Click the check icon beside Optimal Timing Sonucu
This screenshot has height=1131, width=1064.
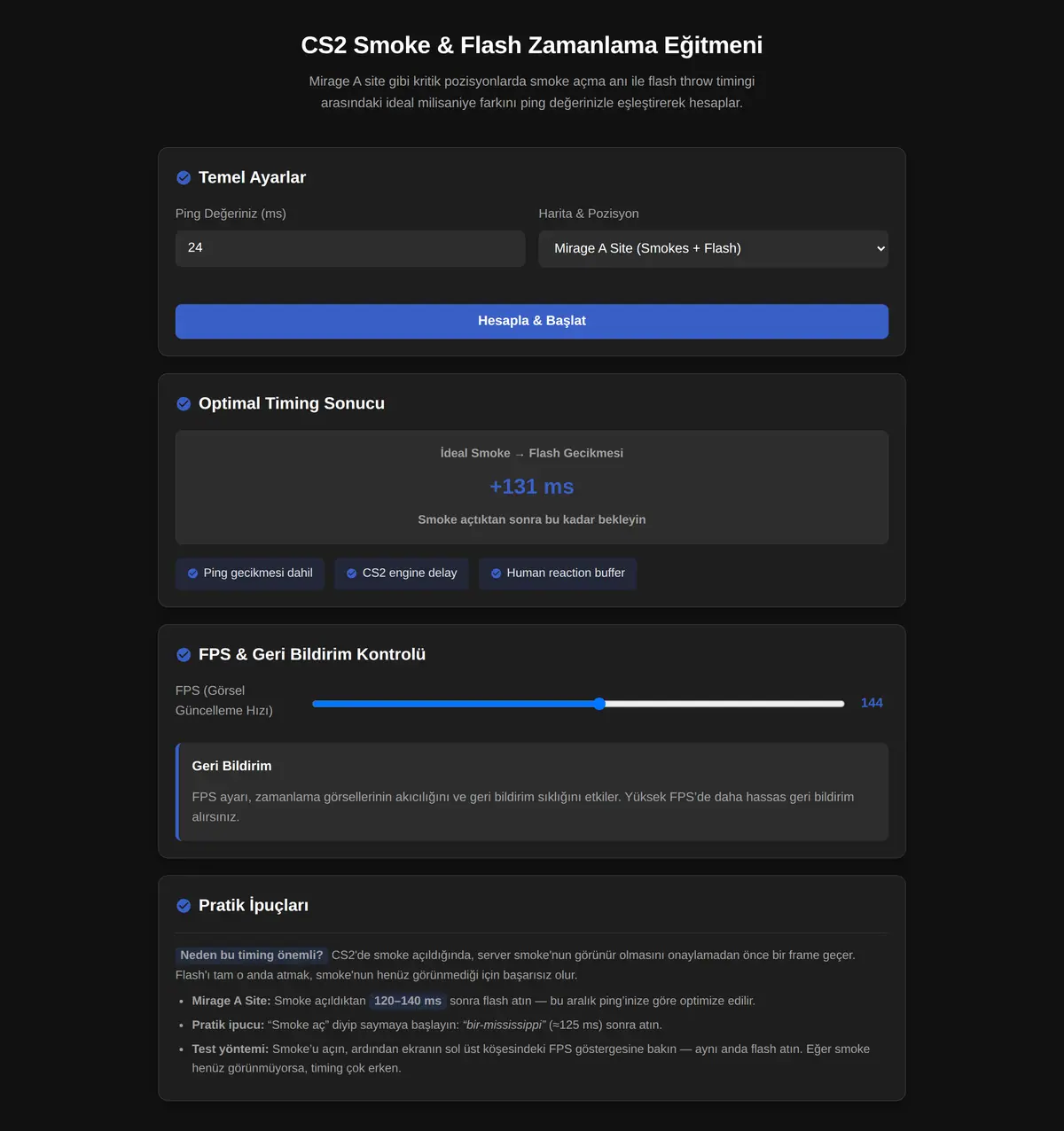184,404
